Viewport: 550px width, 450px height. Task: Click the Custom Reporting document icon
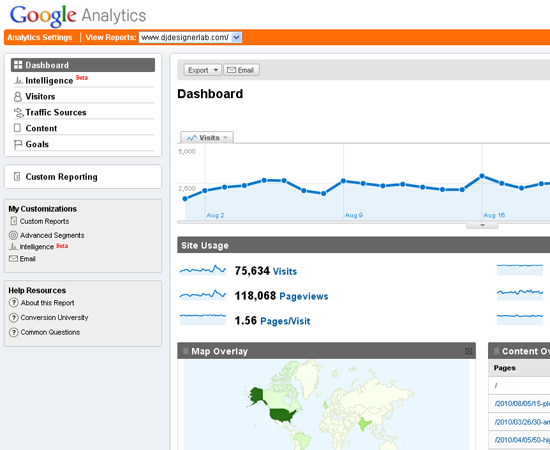[x=17, y=176]
